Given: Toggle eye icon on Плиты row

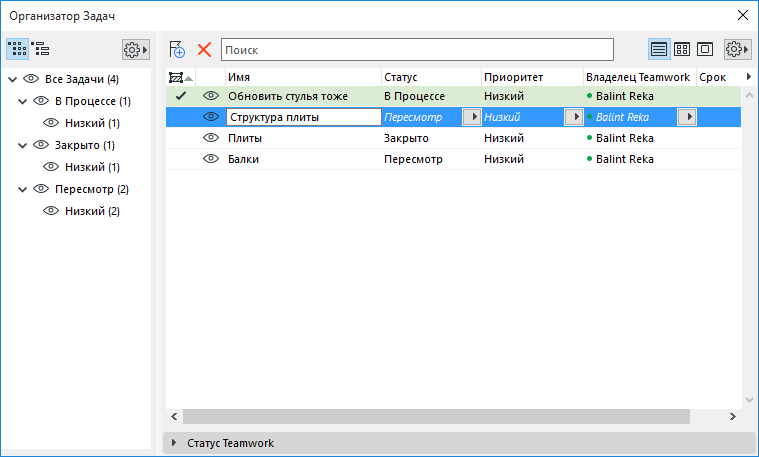Looking at the screenshot, I should tap(211, 138).
